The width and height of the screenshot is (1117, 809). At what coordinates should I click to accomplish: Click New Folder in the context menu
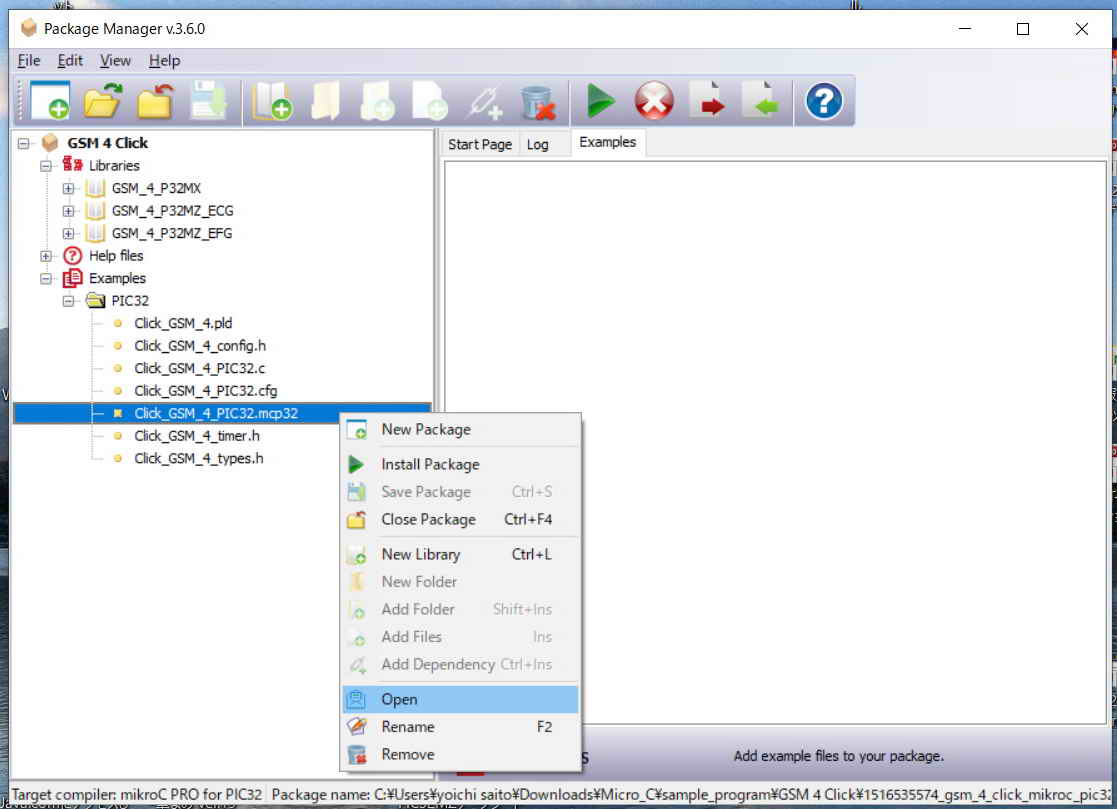(460, 582)
